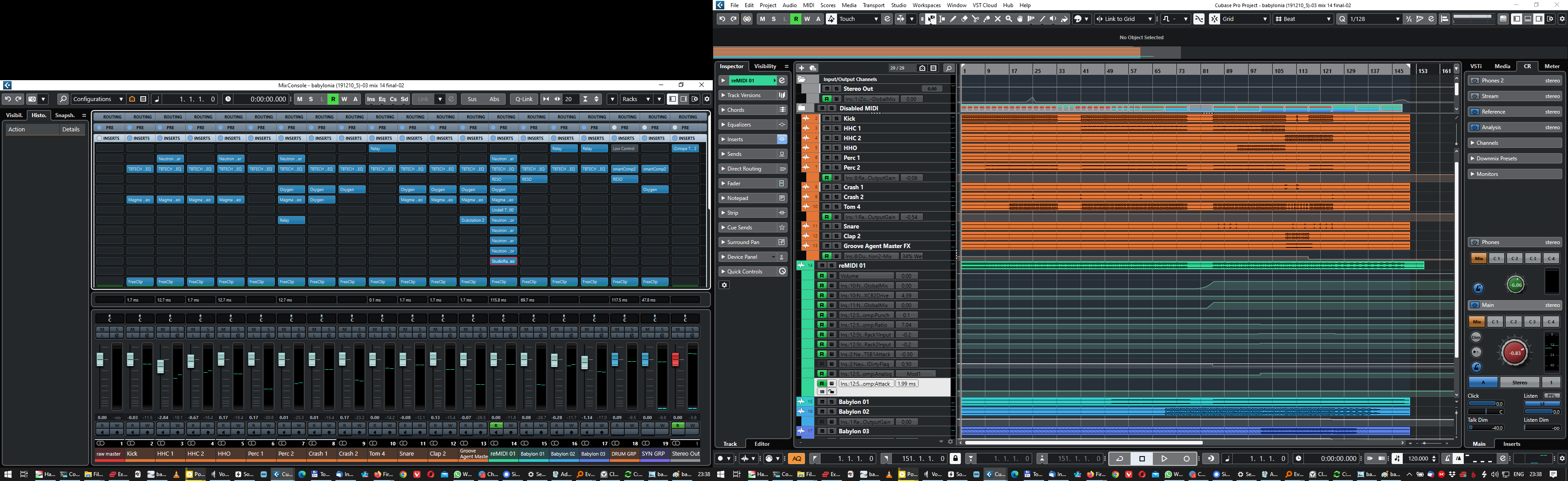Toggle the Cycle loop button in transport
Image resolution: width=1568 pixels, height=481 pixels.
1119,458
